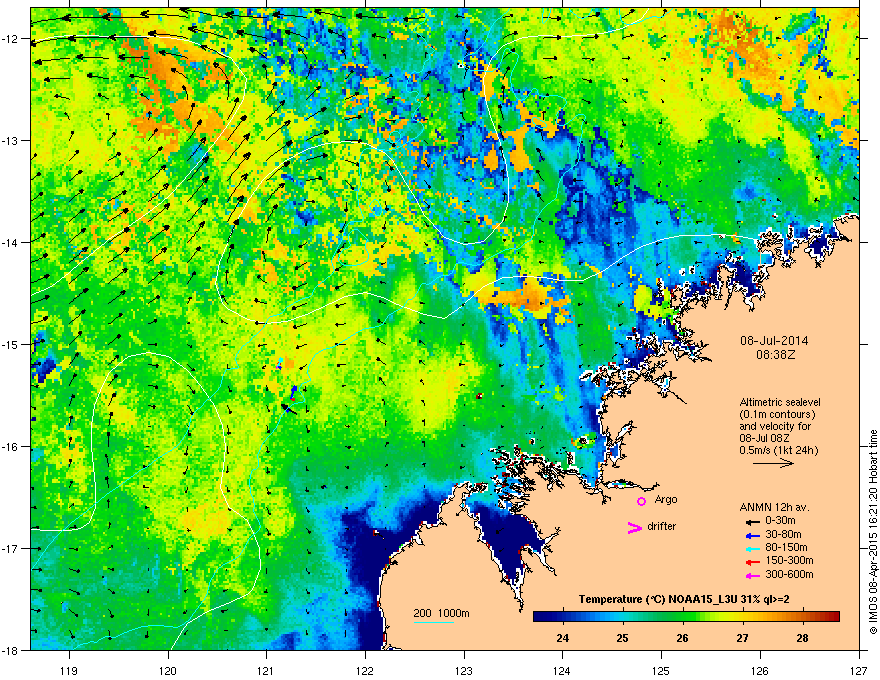Click the '150-300m' depth label

[789, 560]
